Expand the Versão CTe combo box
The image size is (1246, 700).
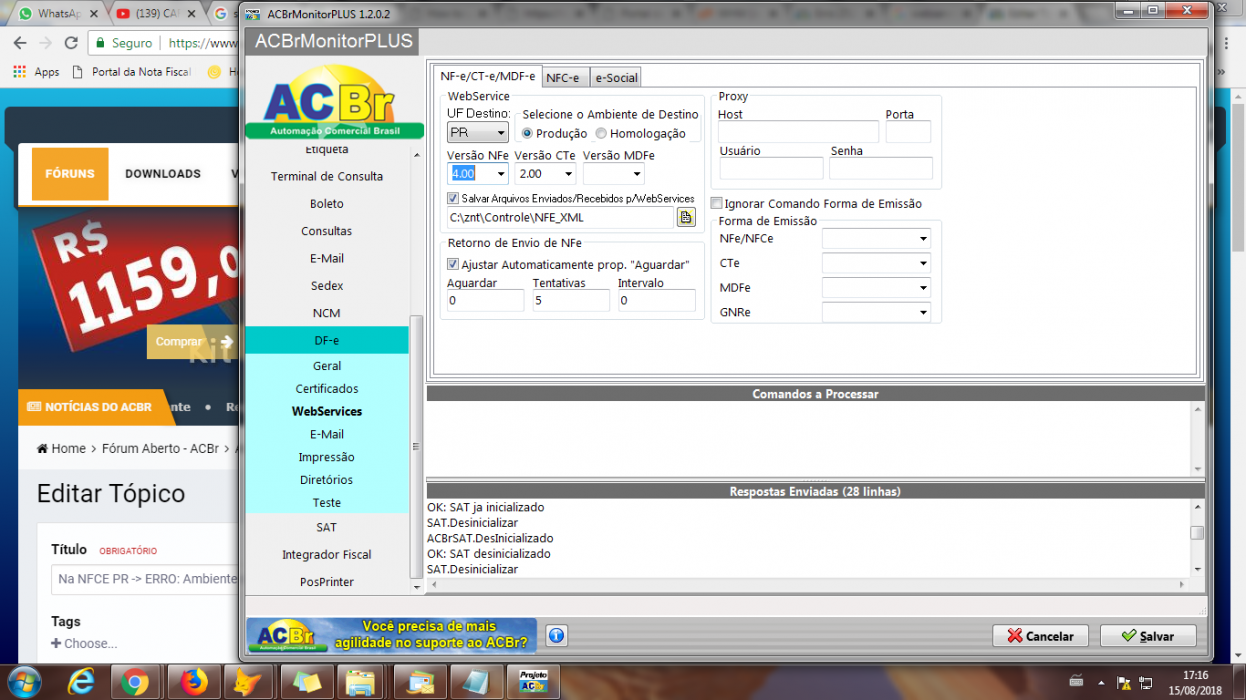click(x=545, y=174)
